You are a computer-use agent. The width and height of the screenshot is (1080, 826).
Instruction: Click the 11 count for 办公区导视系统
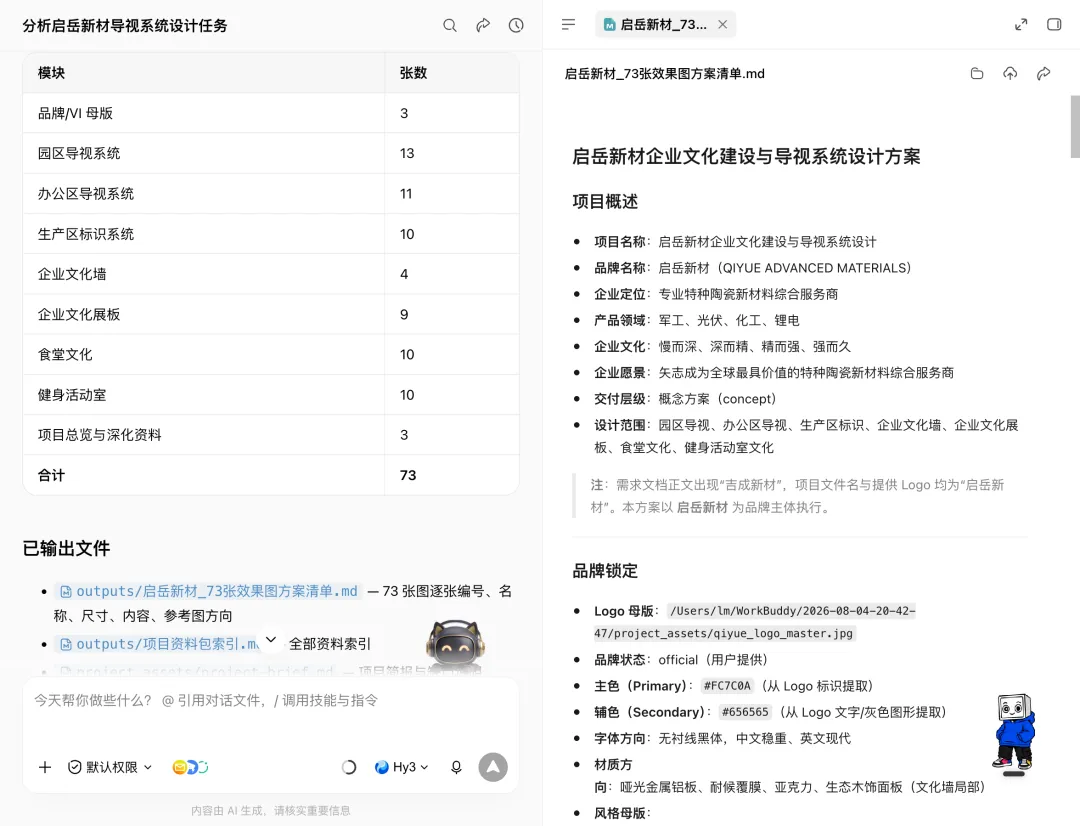click(x=406, y=194)
